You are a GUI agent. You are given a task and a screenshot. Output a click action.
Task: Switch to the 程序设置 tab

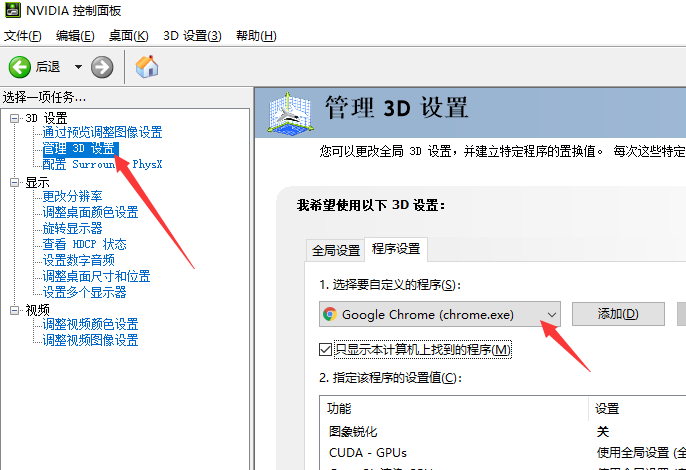(x=396, y=249)
